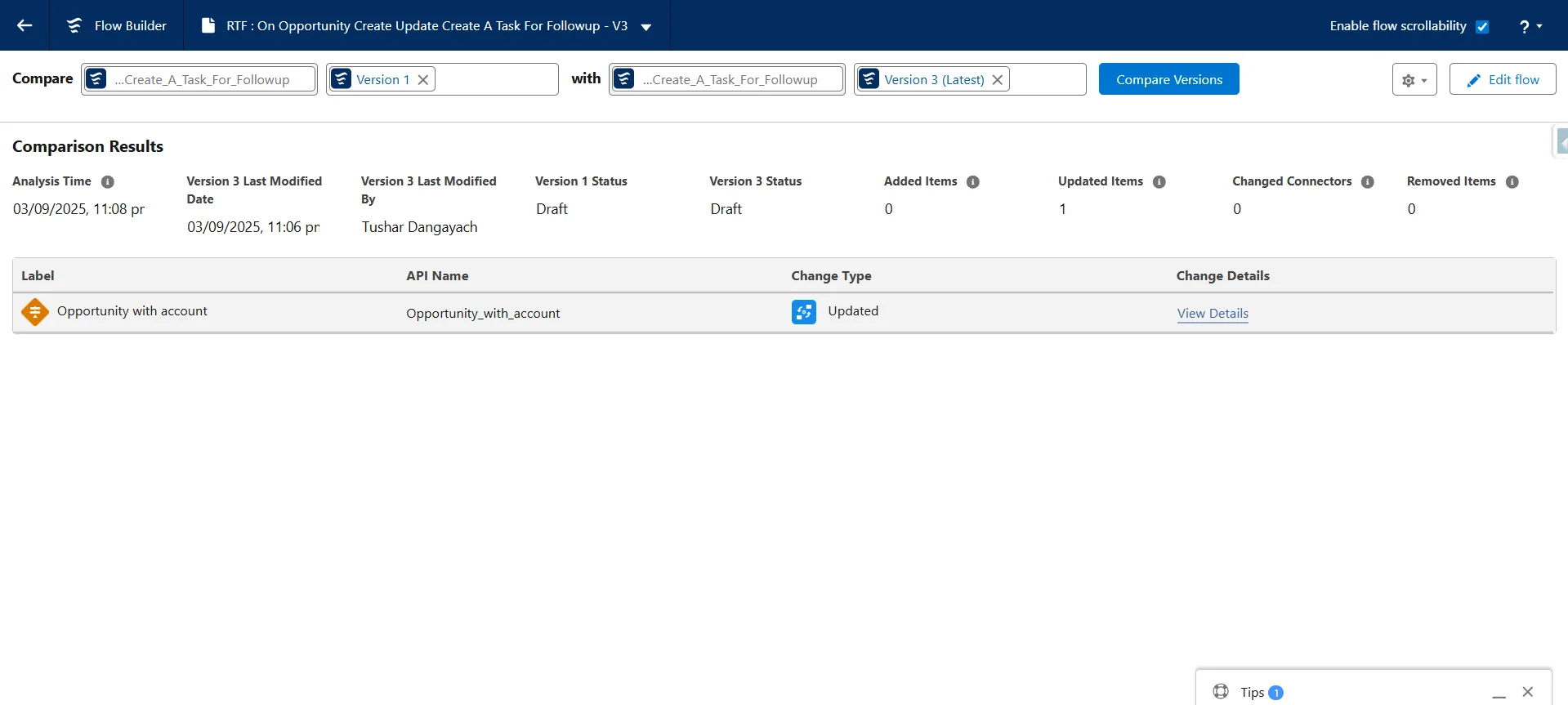Click the flow document icon in header

(x=208, y=25)
